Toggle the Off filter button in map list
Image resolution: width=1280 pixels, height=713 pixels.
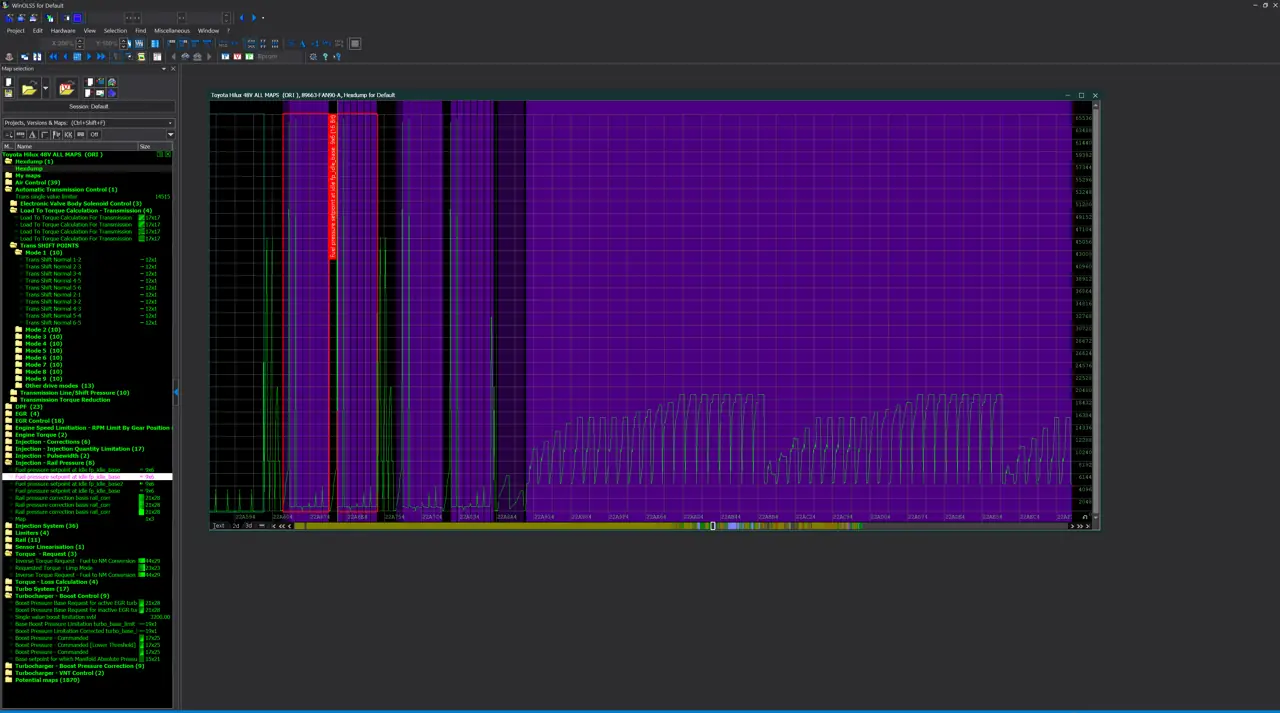(x=95, y=134)
